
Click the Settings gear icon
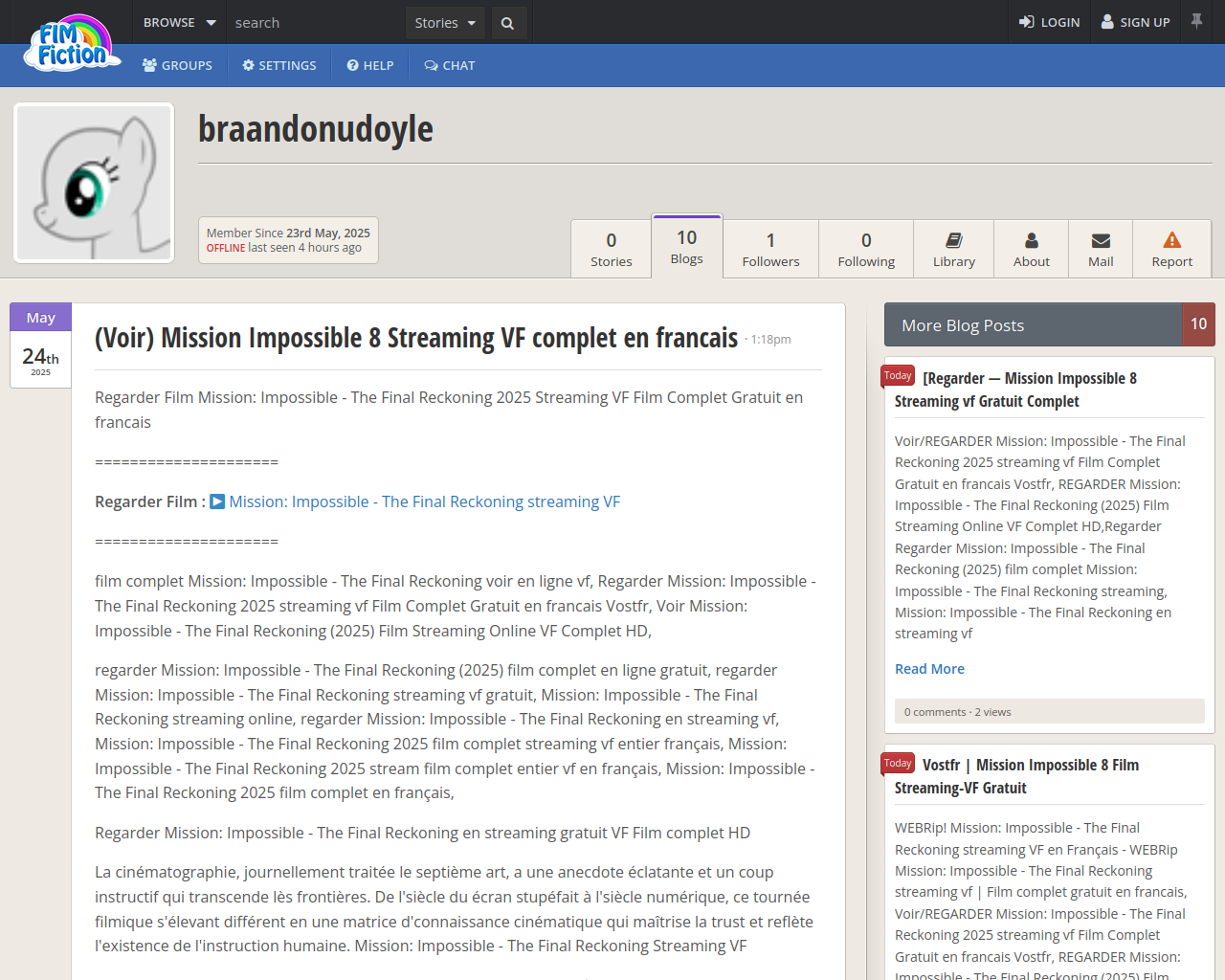248,65
